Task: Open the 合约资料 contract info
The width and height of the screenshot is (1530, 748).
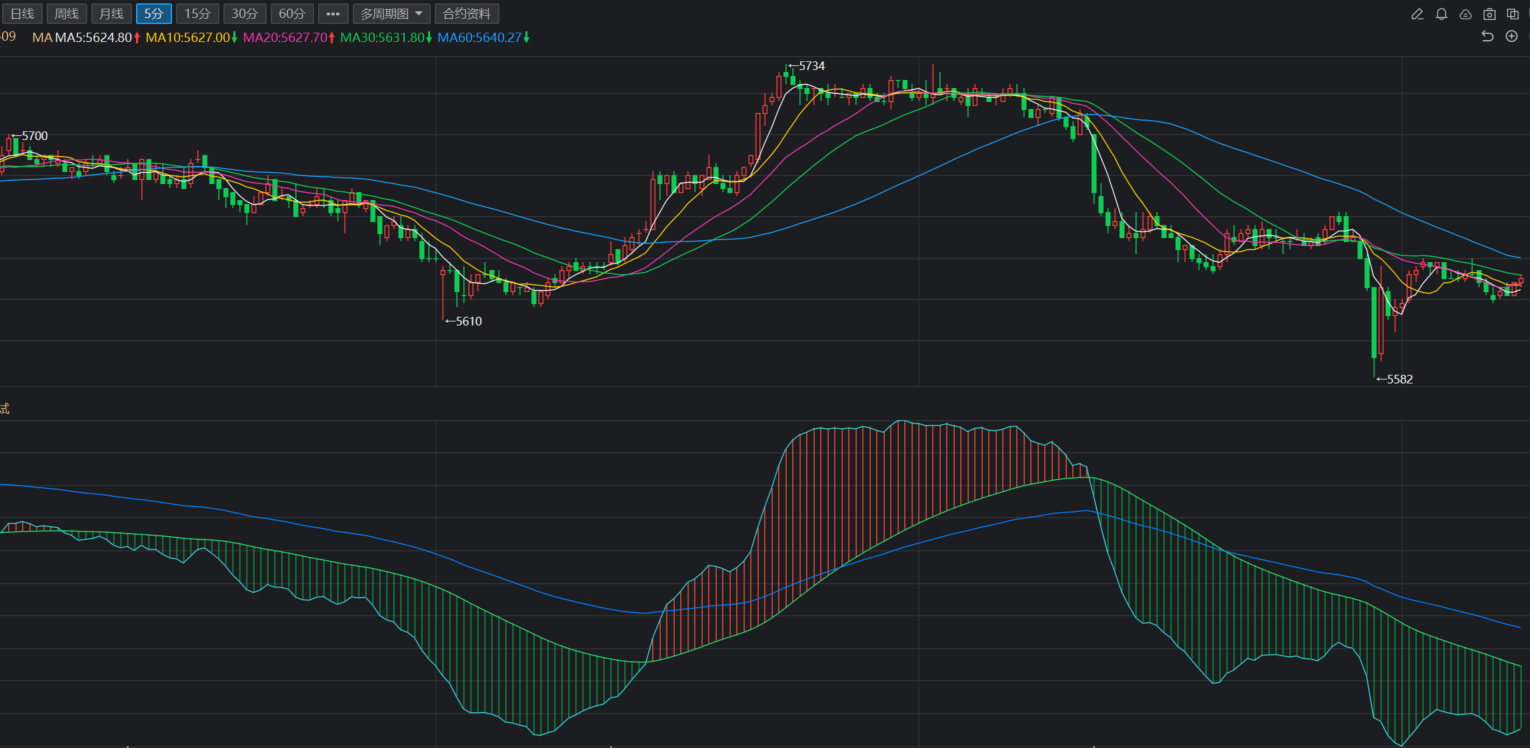Action: point(467,14)
